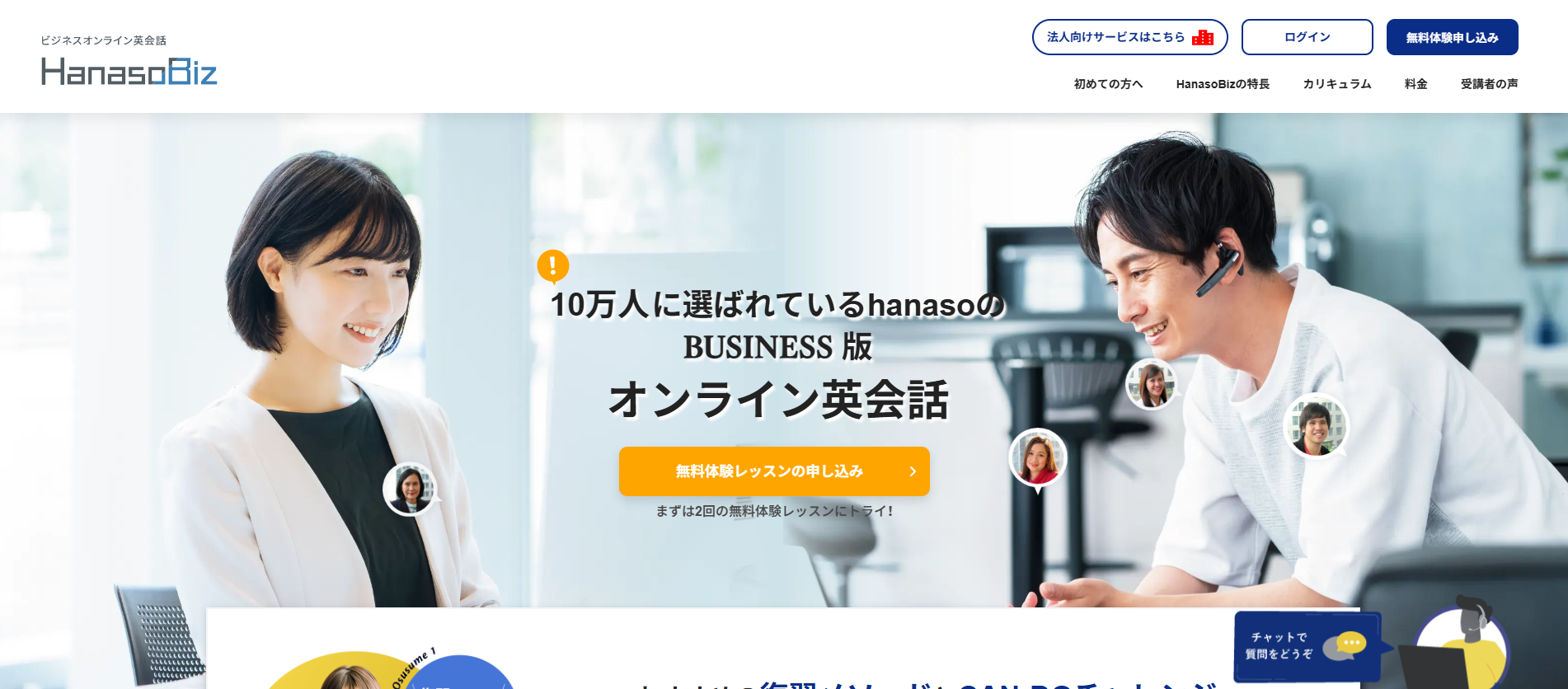Click female teacher avatar beside man's chin

(x=1152, y=383)
